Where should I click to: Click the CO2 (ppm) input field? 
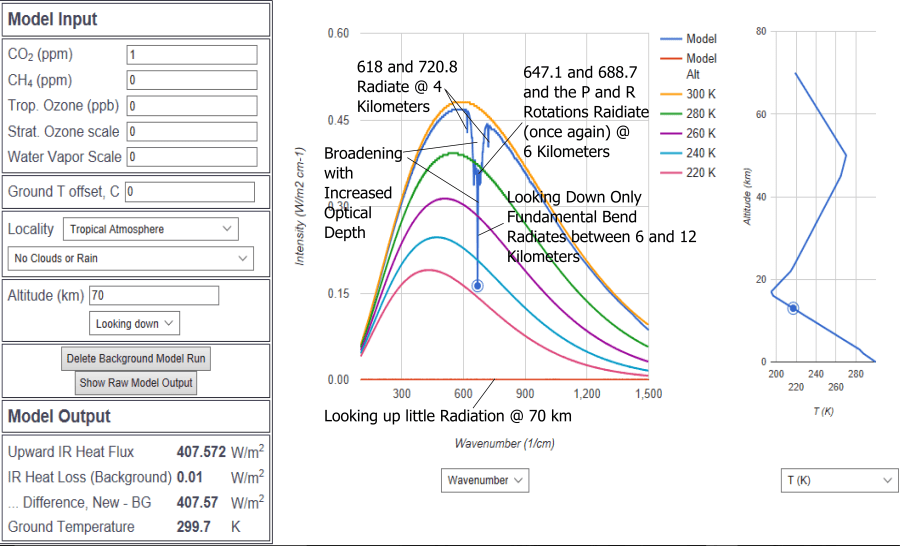[192, 54]
